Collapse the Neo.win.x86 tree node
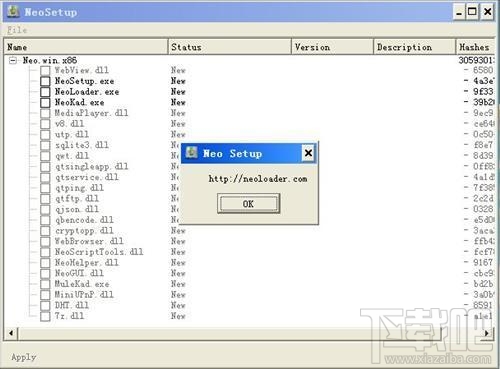Image resolution: width=500 pixels, height=369 pixels. 13,60
